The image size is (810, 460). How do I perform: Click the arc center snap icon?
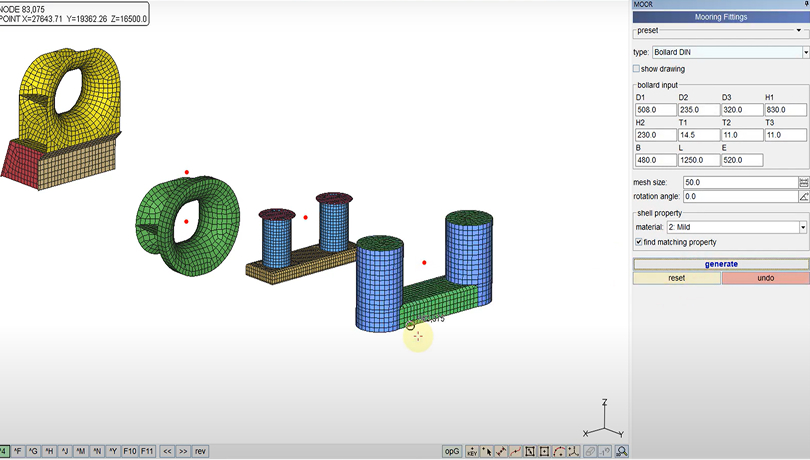[x=559, y=451]
